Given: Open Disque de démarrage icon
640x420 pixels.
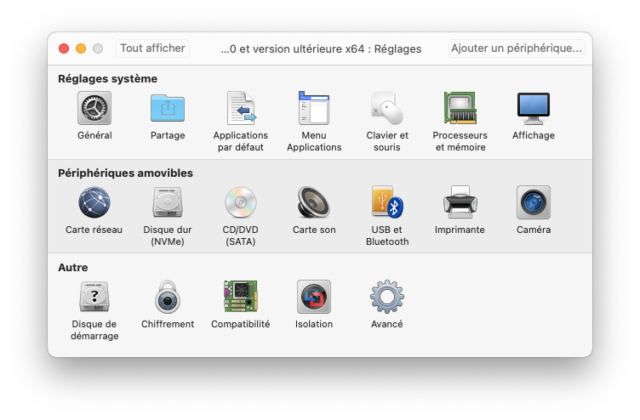Looking at the screenshot, I should pos(94,297).
